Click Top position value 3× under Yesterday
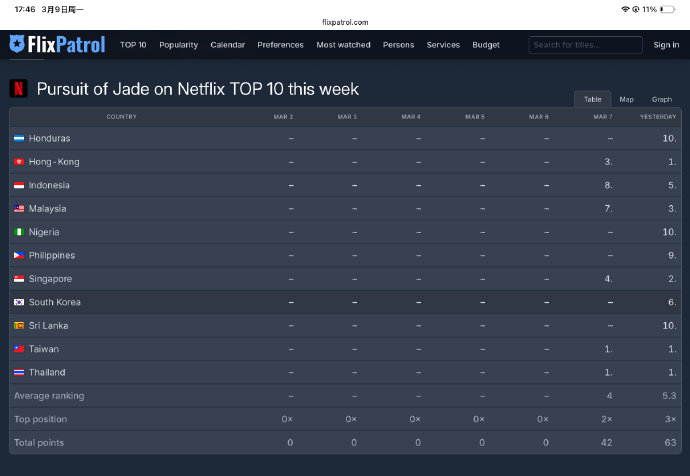690x476 pixels. pos(670,419)
